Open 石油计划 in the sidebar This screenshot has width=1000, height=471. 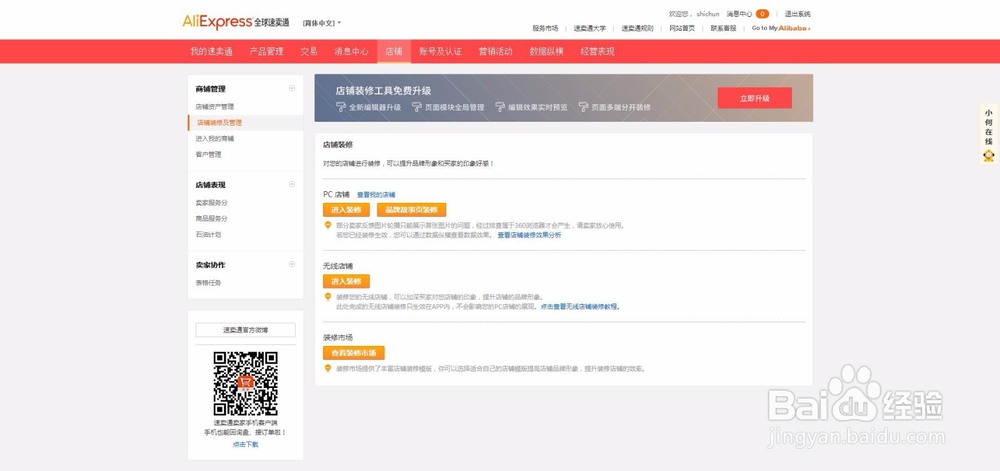tap(208, 235)
